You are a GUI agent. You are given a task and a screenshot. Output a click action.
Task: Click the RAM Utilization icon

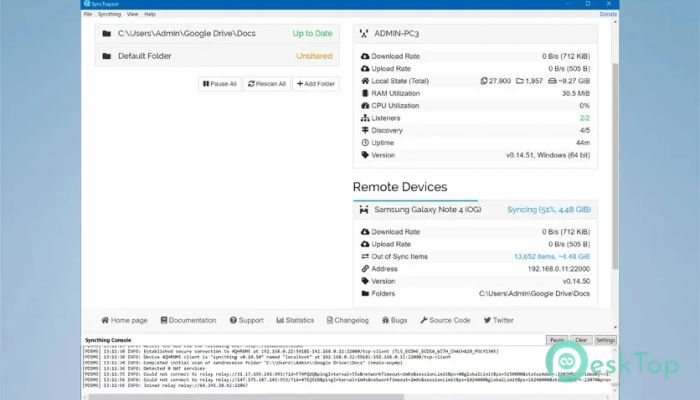coord(365,93)
